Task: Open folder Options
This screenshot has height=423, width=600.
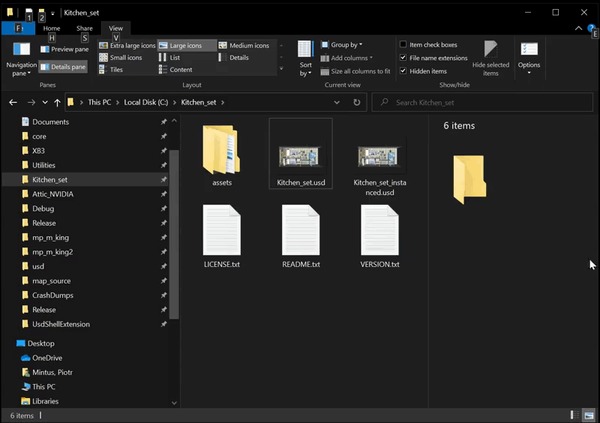Action: [529, 59]
